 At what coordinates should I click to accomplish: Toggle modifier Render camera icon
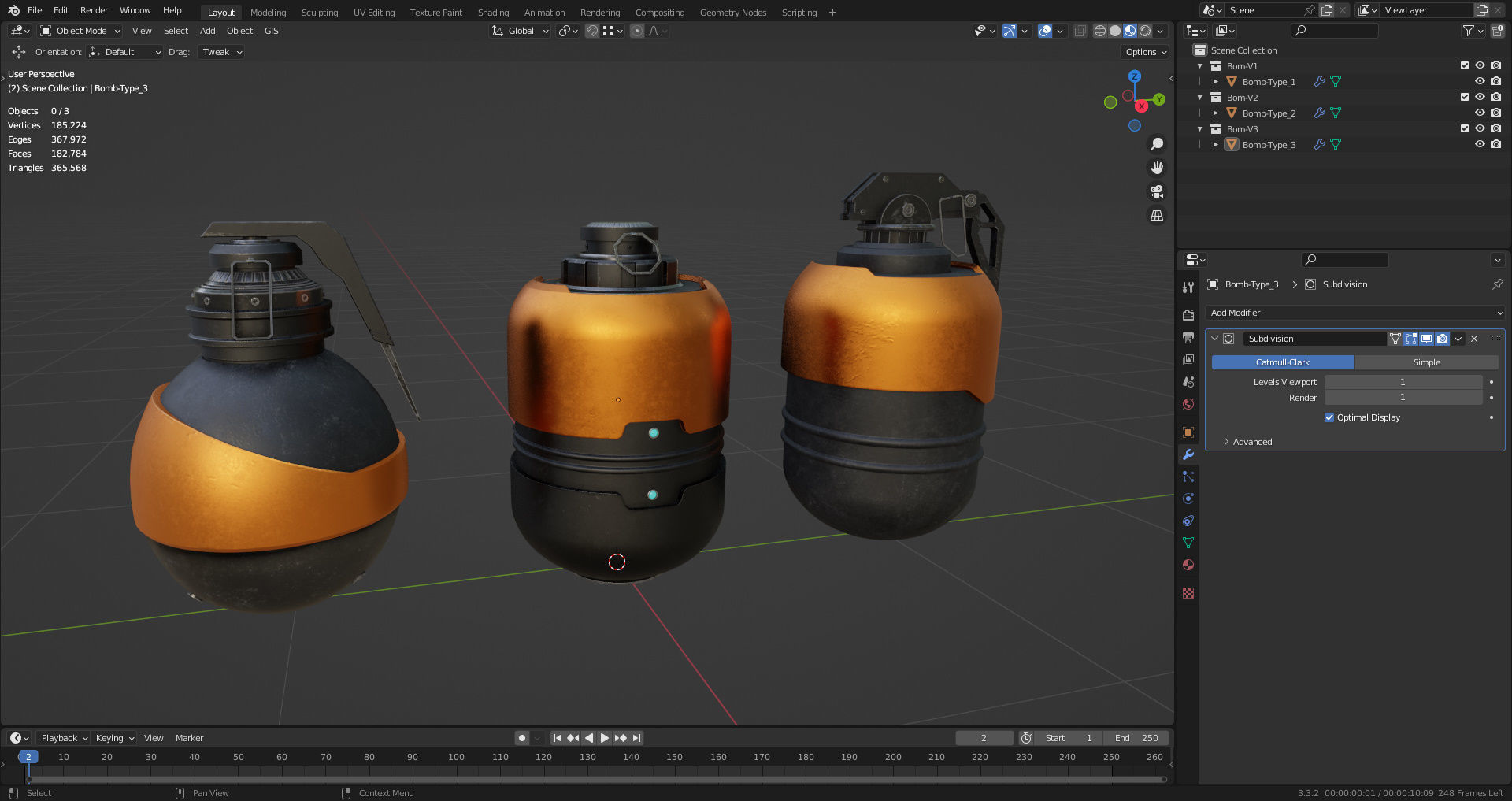[1442, 339]
